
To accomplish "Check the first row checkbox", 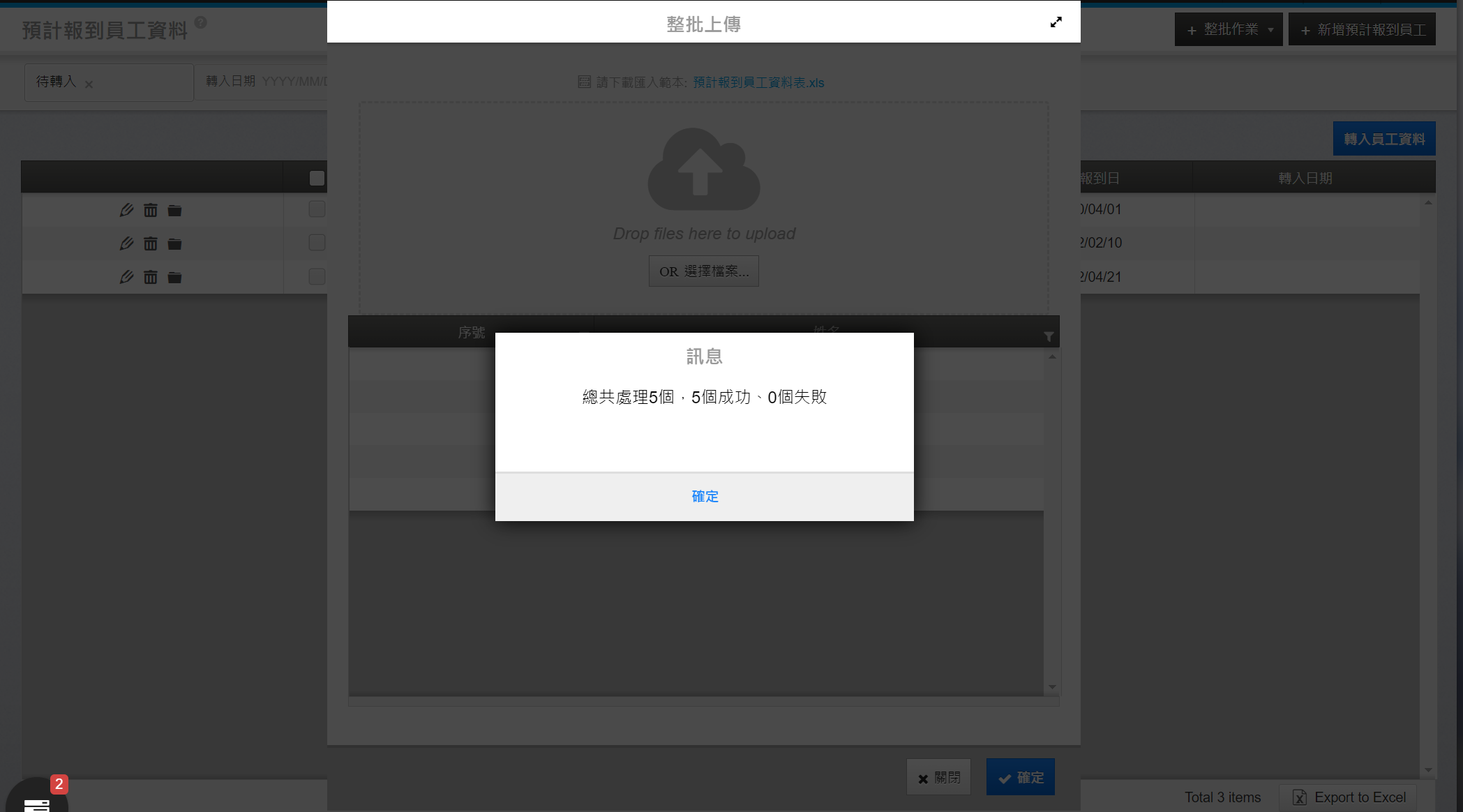I will [x=317, y=209].
